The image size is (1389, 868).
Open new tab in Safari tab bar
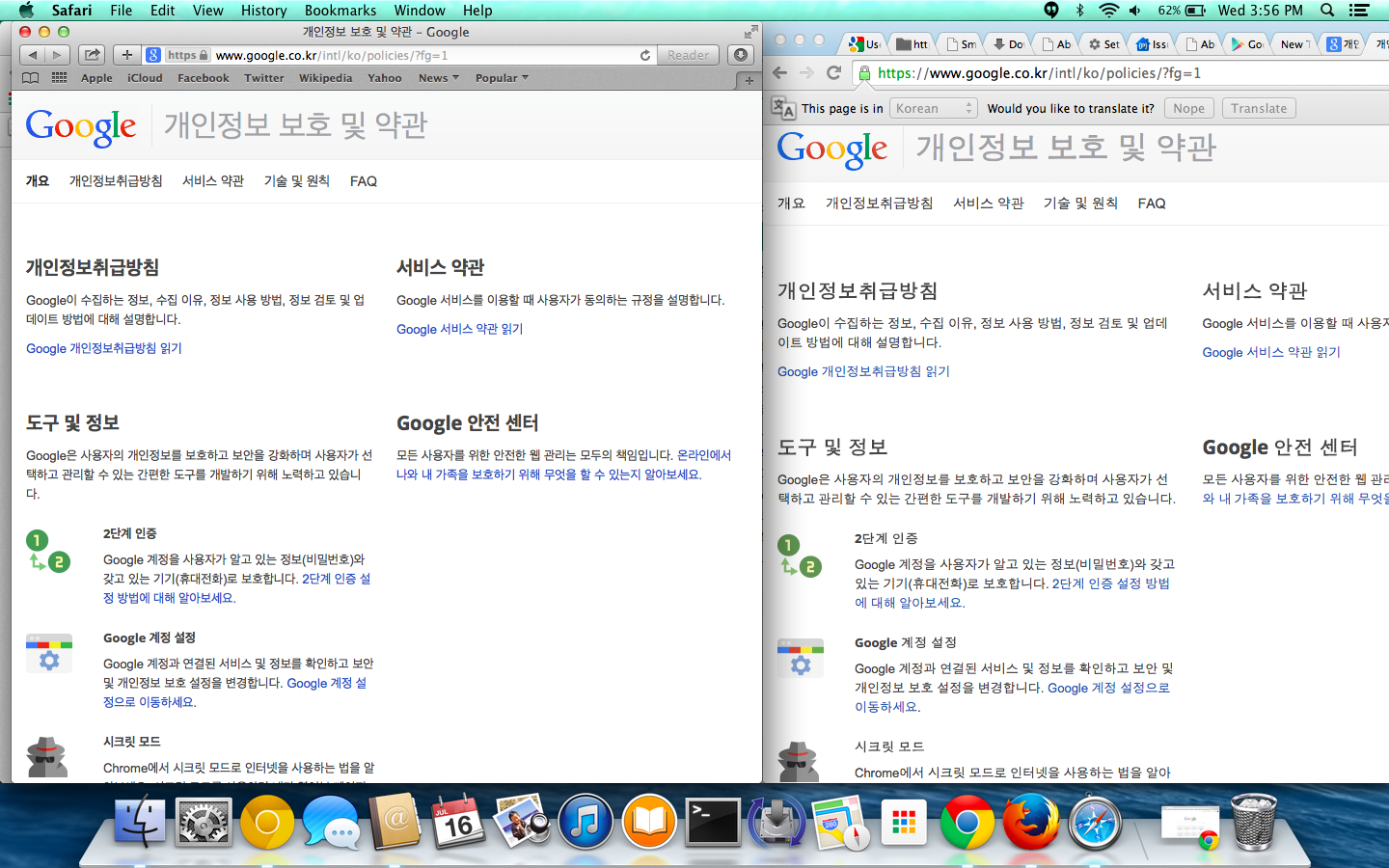(749, 80)
